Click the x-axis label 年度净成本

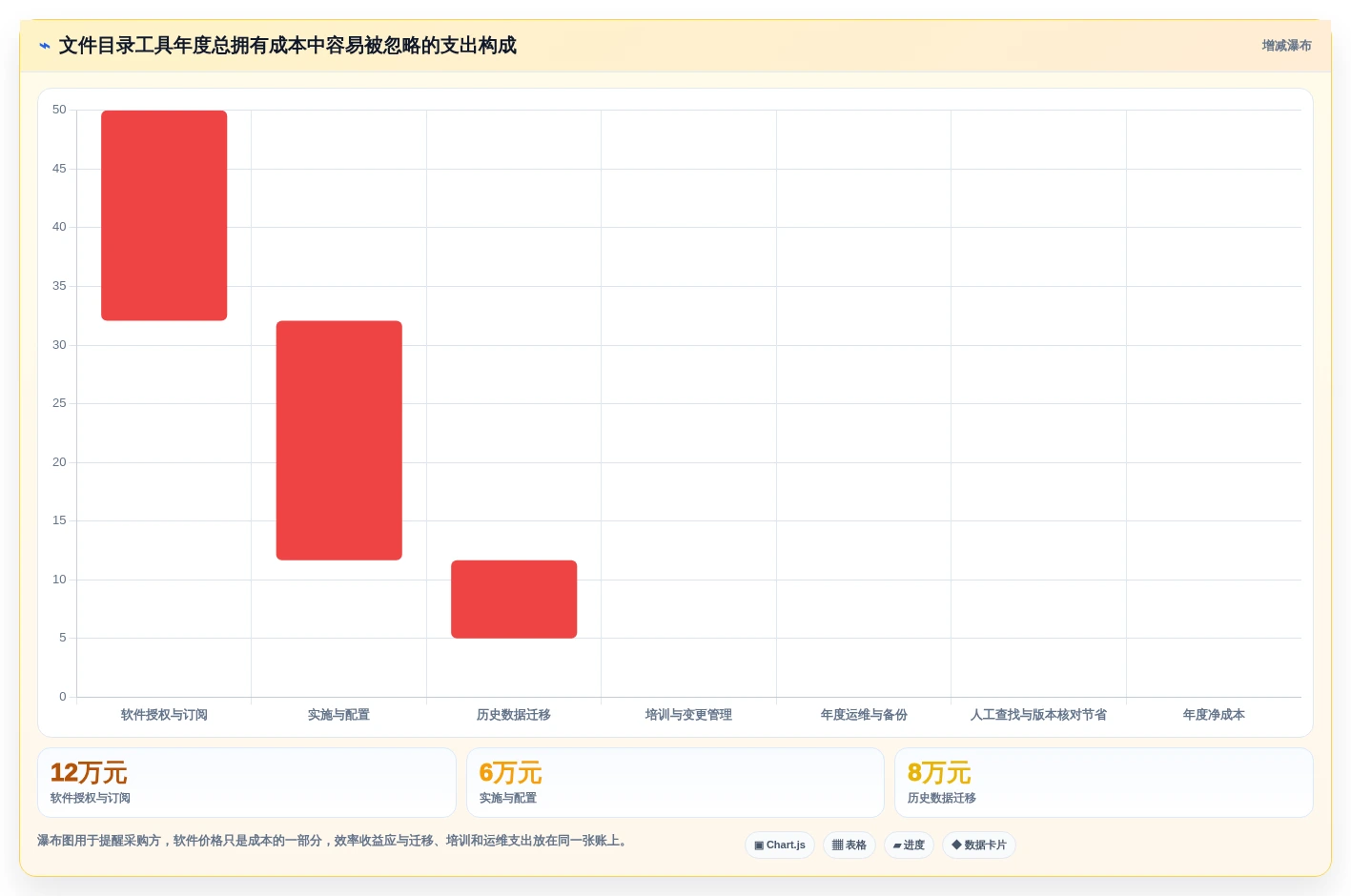click(x=1214, y=715)
